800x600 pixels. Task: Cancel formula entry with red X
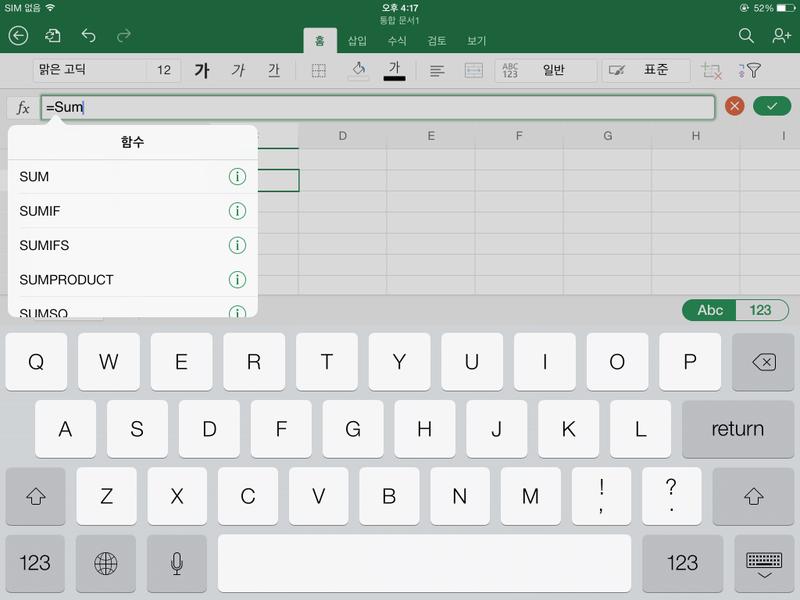(735, 107)
